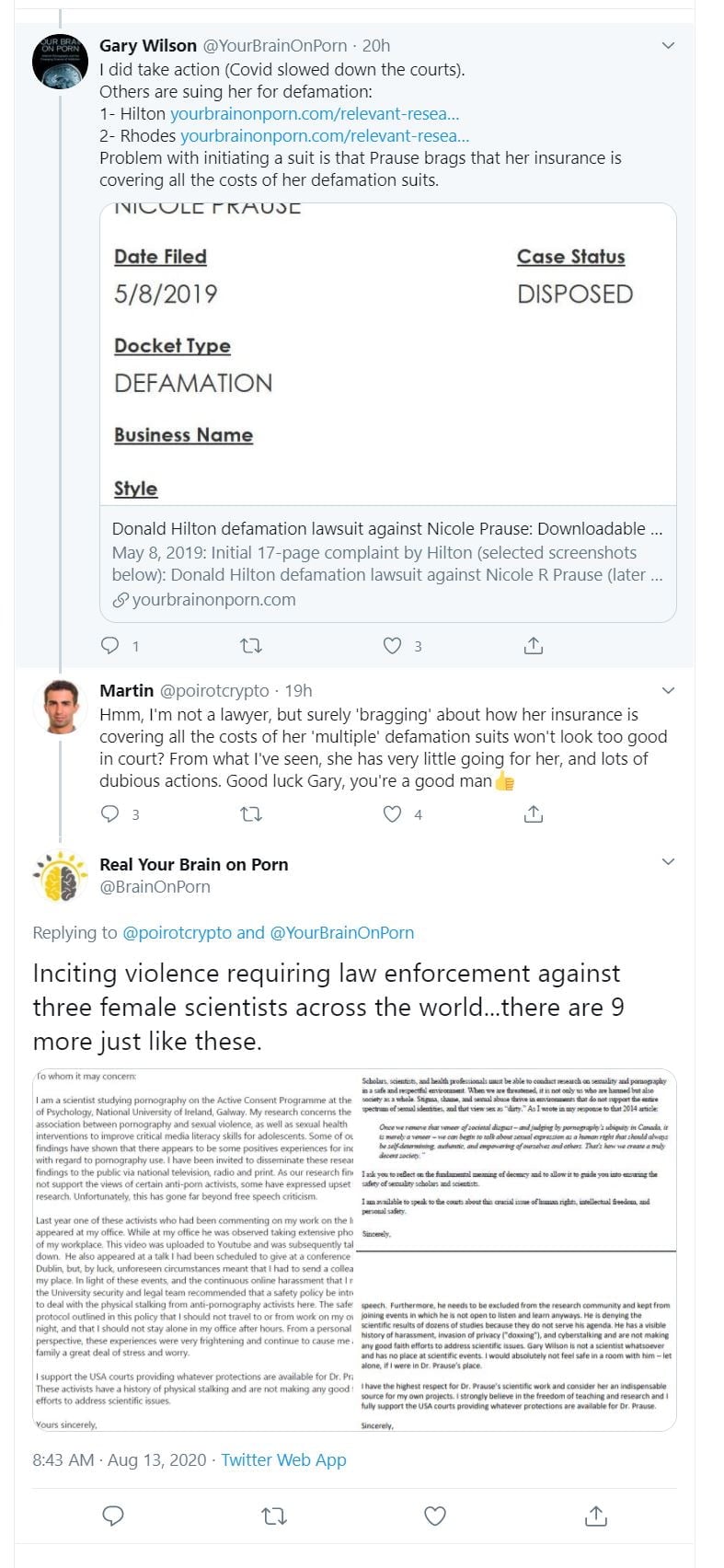Reply to Martin's tweet
The width and height of the screenshot is (724, 1568).
click(x=110, y=814)
